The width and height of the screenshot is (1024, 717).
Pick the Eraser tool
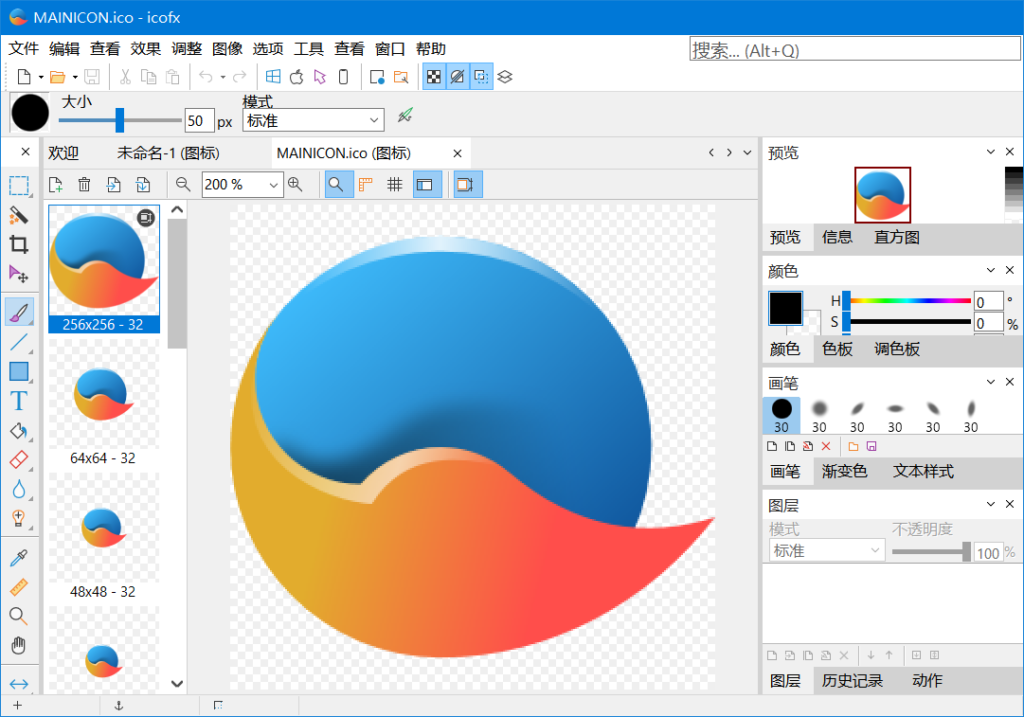(18, 460)
